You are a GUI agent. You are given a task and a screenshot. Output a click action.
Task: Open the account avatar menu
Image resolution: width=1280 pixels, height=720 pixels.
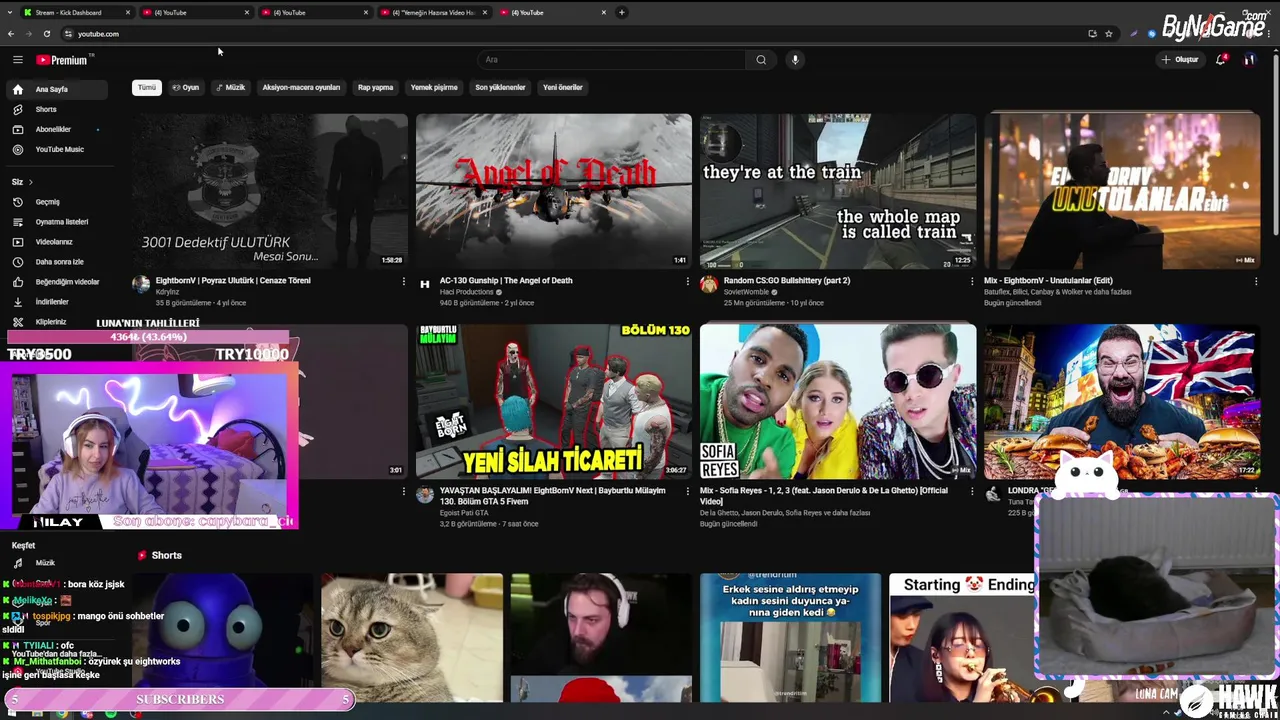click(x=1249, y=60)
